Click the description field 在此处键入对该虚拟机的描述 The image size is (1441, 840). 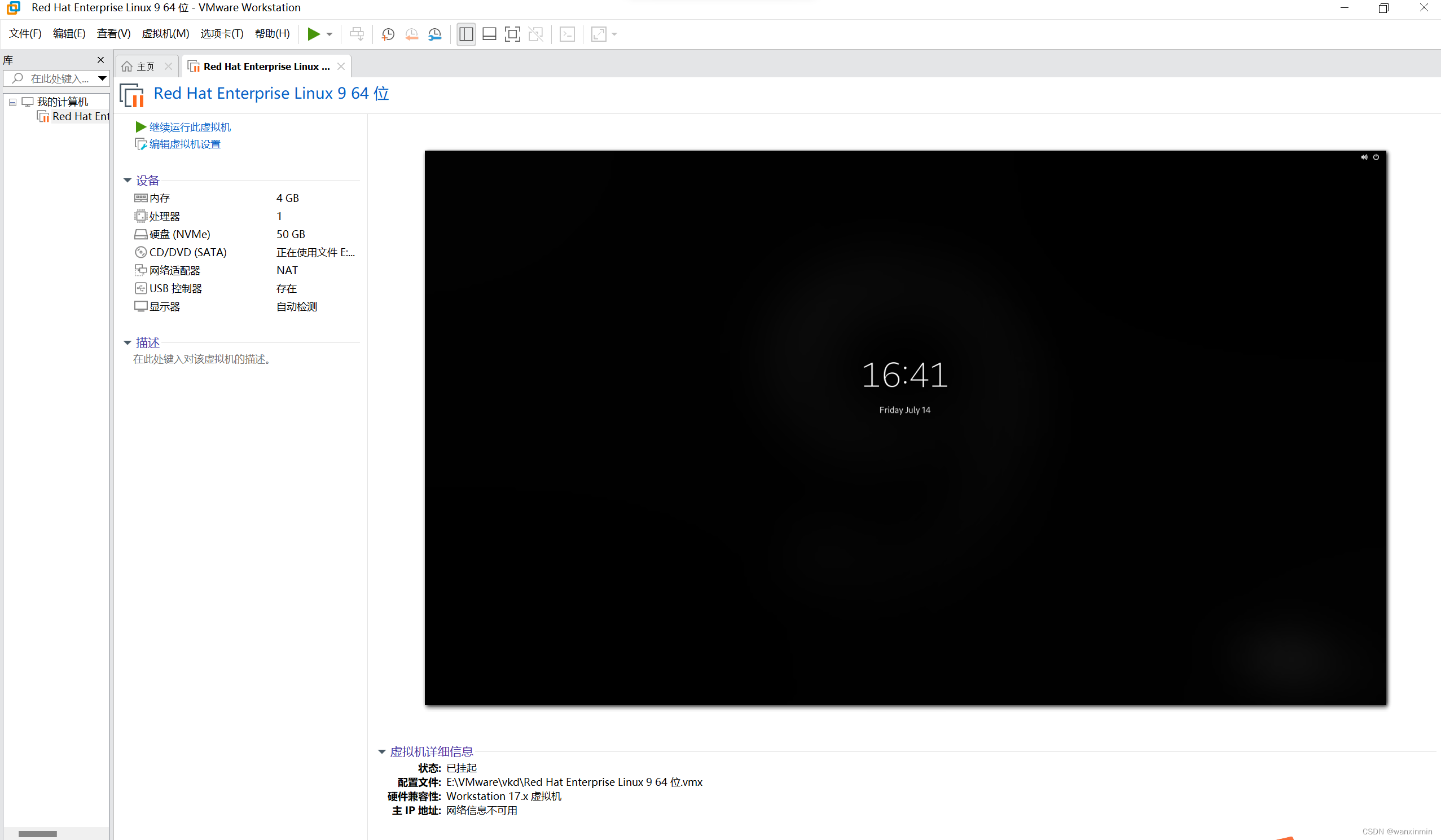(x=202, y=359)
